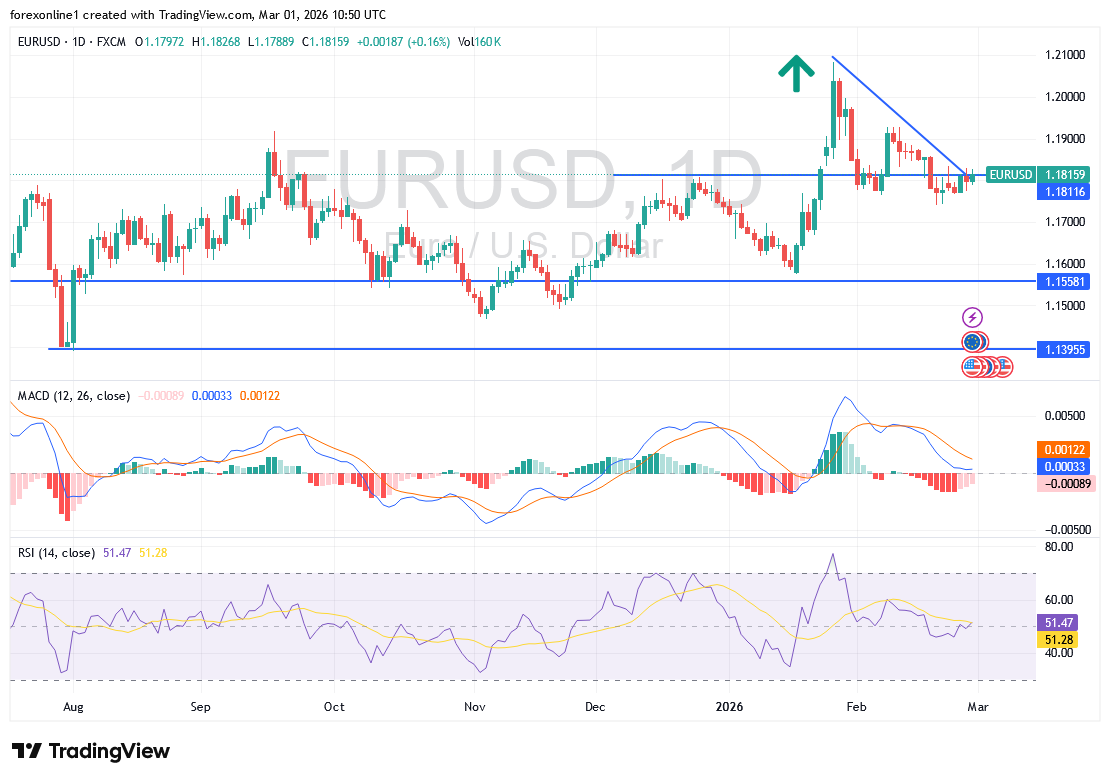Click the purple lightning bolt news icon

[x=972, y=318]
